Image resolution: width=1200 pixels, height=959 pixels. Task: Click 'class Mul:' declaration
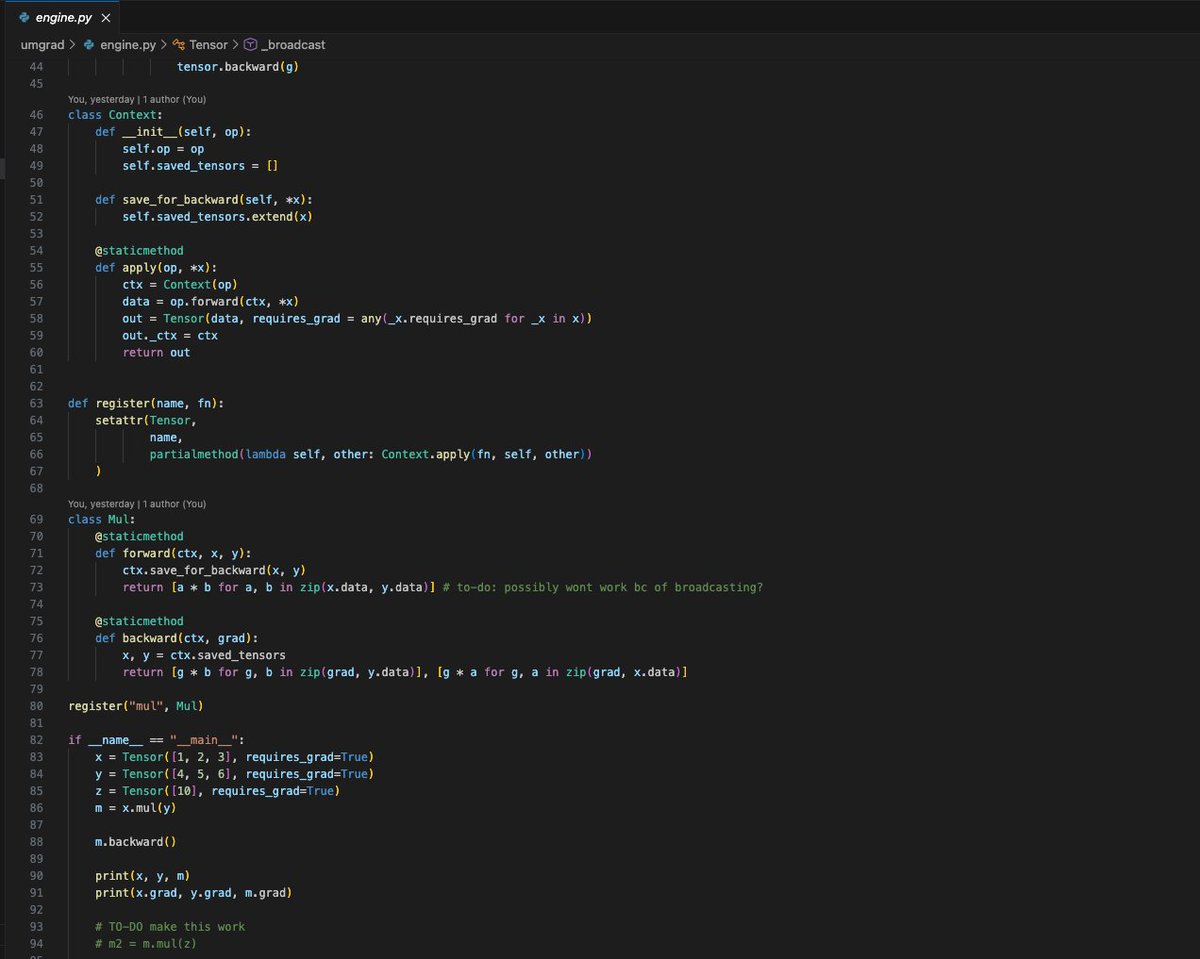[101, 519]
